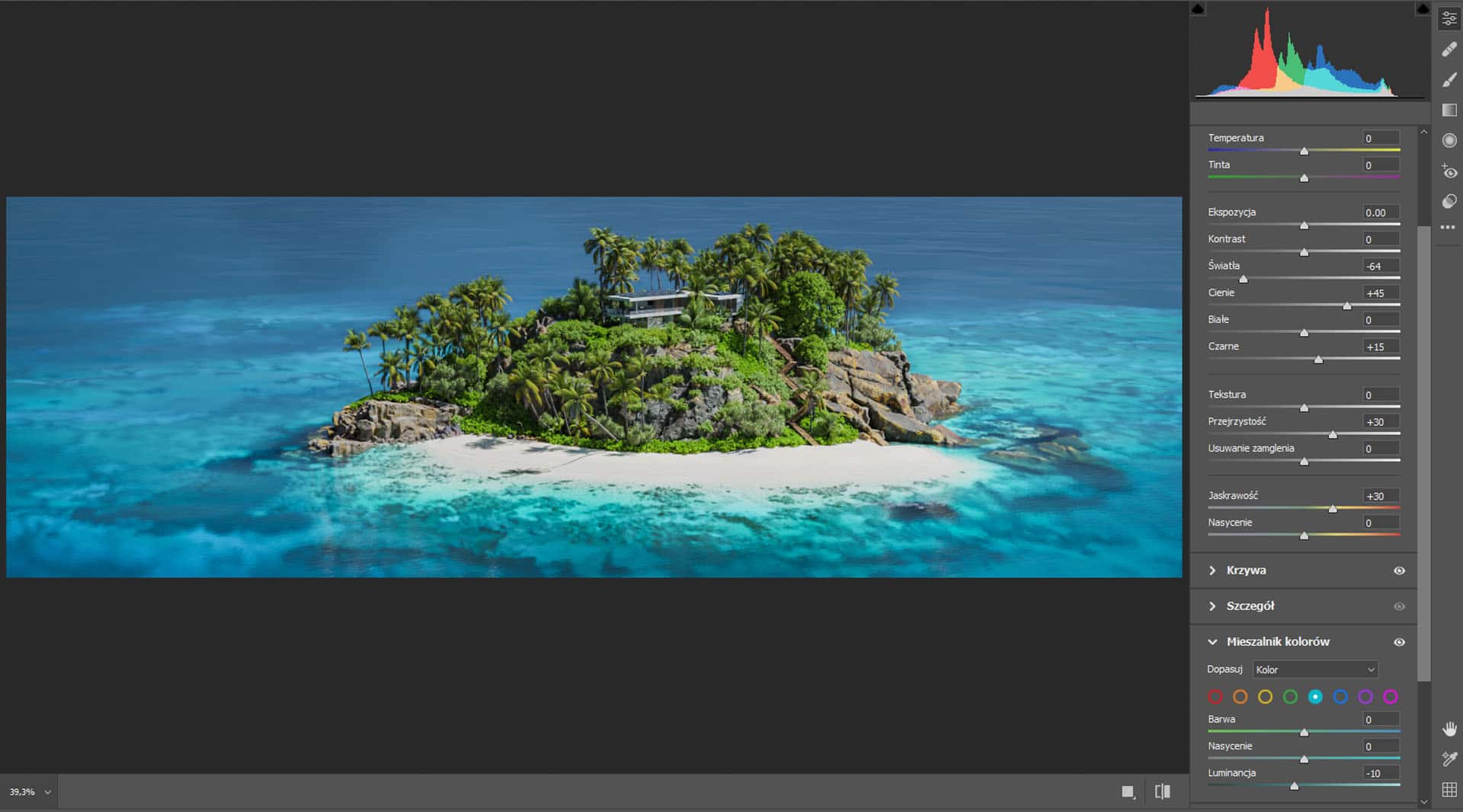Select the Spot Removal healing tool
1463x812 pixels.
point(1449,50)
